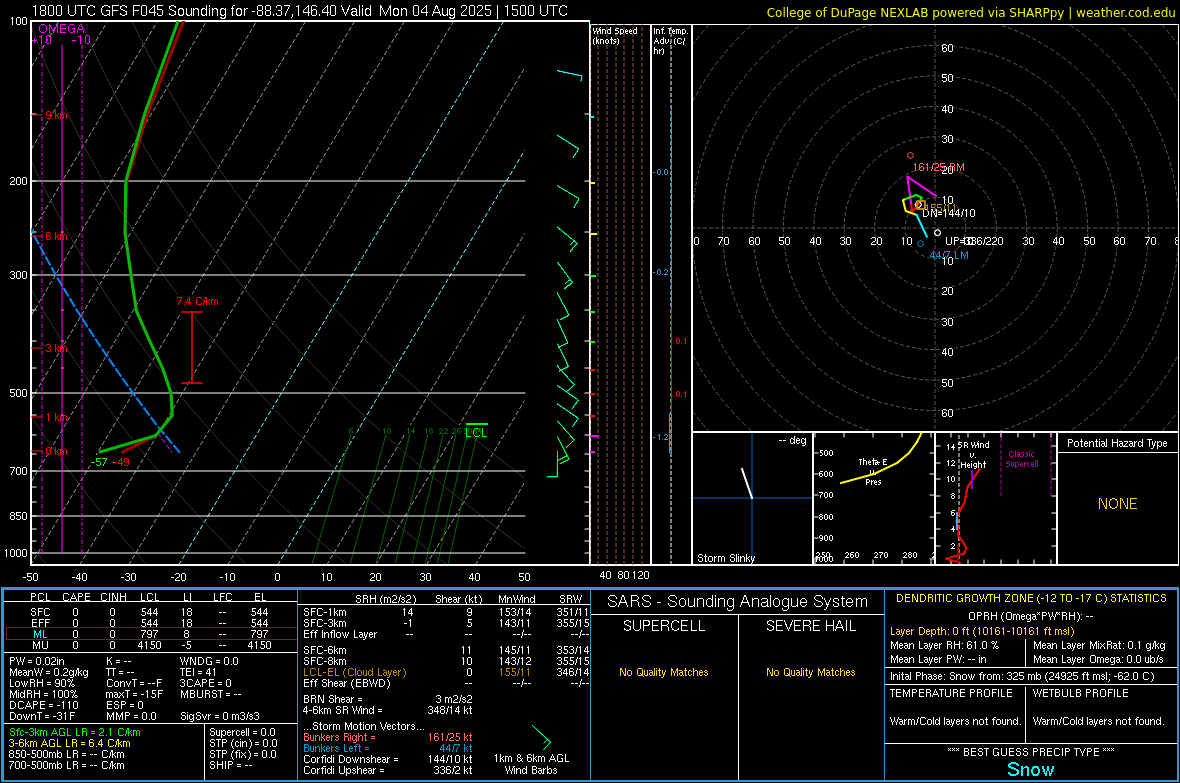Image resolution: width=1180 pixels, height=783 pixels.
Task: Click the LowRH = 90% value
Action: (x=41, y=684)
